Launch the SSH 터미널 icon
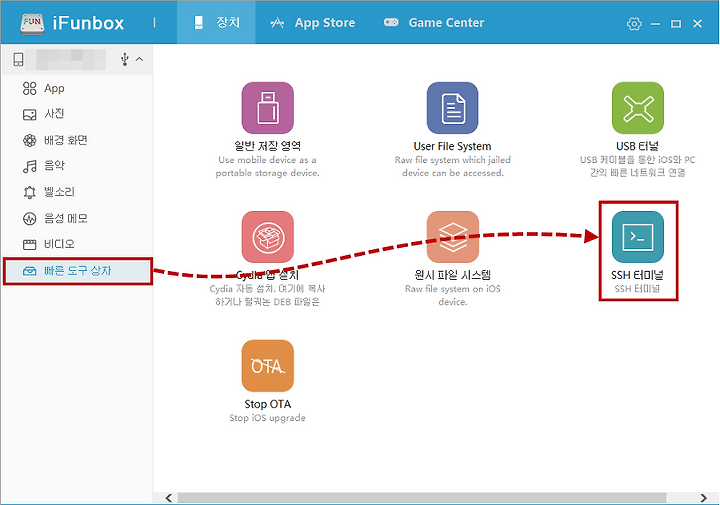Screen dimensions: 720x505 637,237
